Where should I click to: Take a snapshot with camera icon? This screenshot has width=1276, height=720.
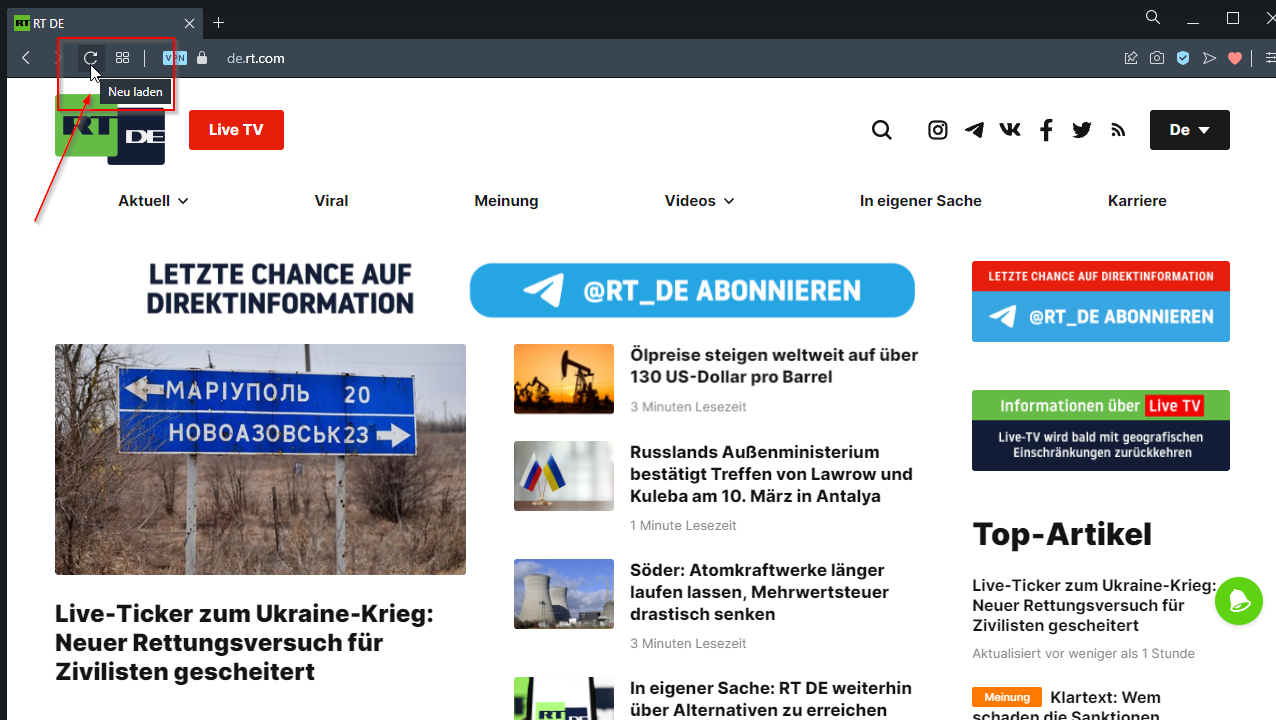click(1157, 58)
